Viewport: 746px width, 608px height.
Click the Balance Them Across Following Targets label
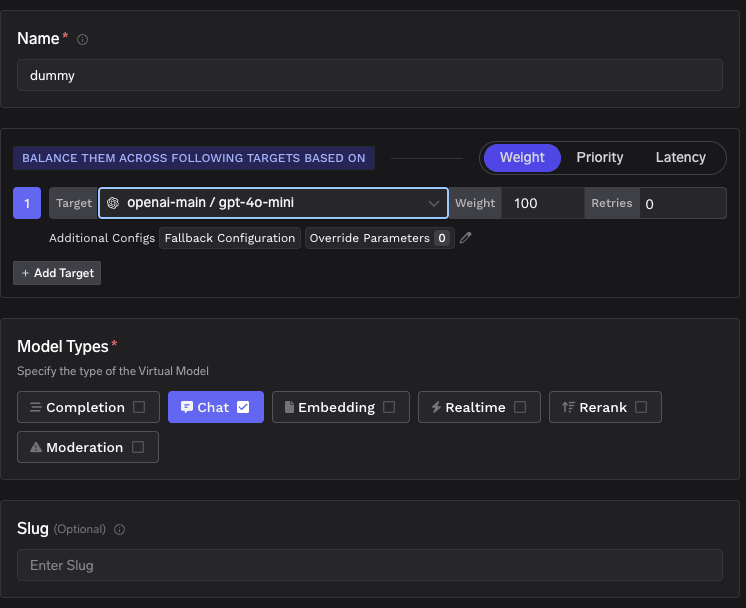click(194, 158)
